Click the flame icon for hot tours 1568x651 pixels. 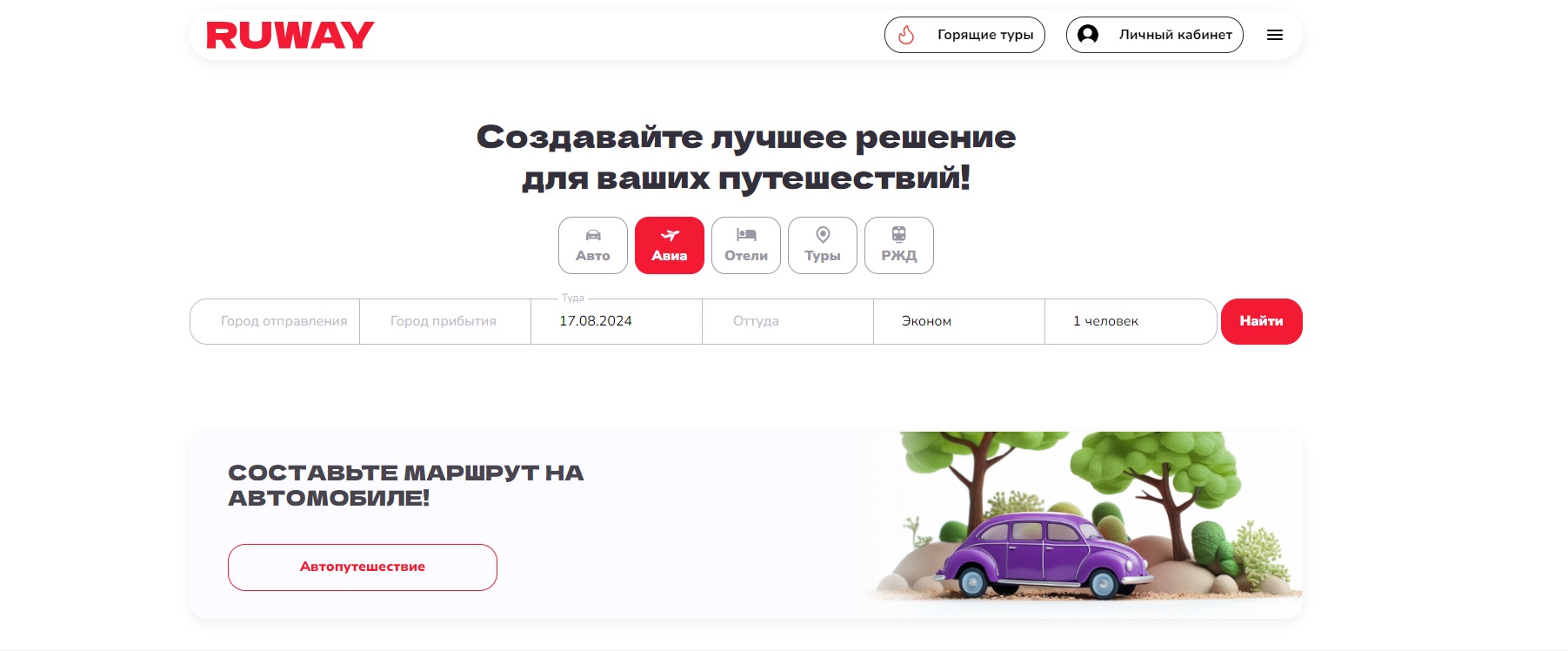tap(906, 35)
